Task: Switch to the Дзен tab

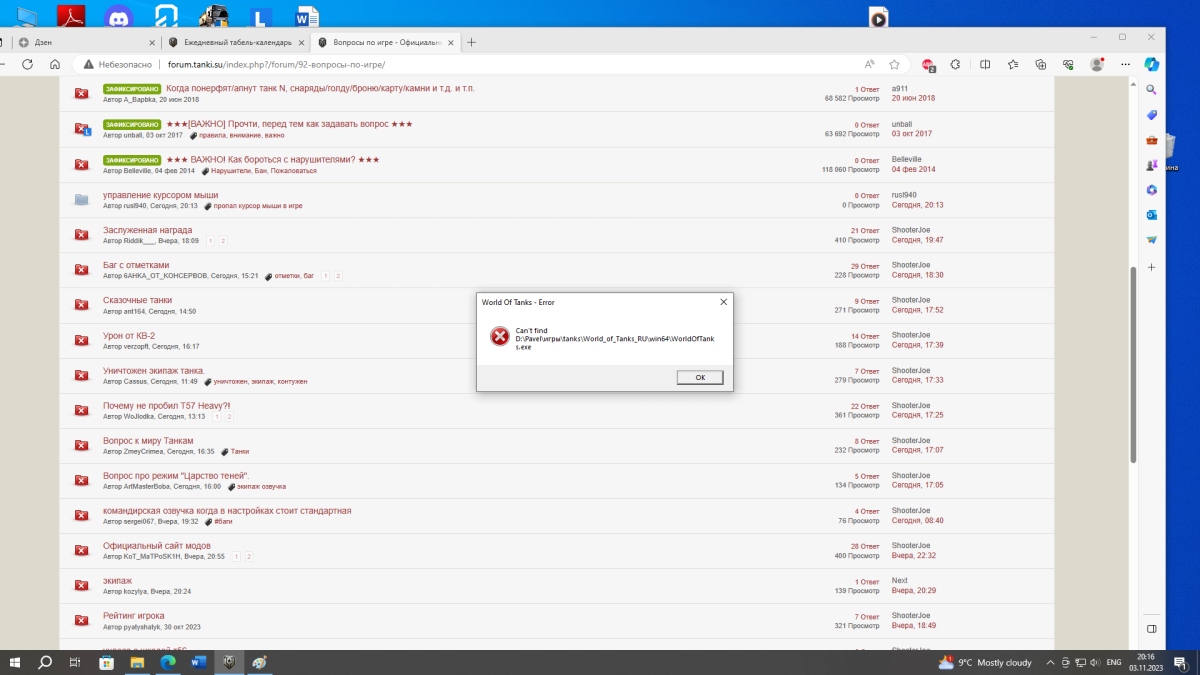Action: (x=85, y=42)
